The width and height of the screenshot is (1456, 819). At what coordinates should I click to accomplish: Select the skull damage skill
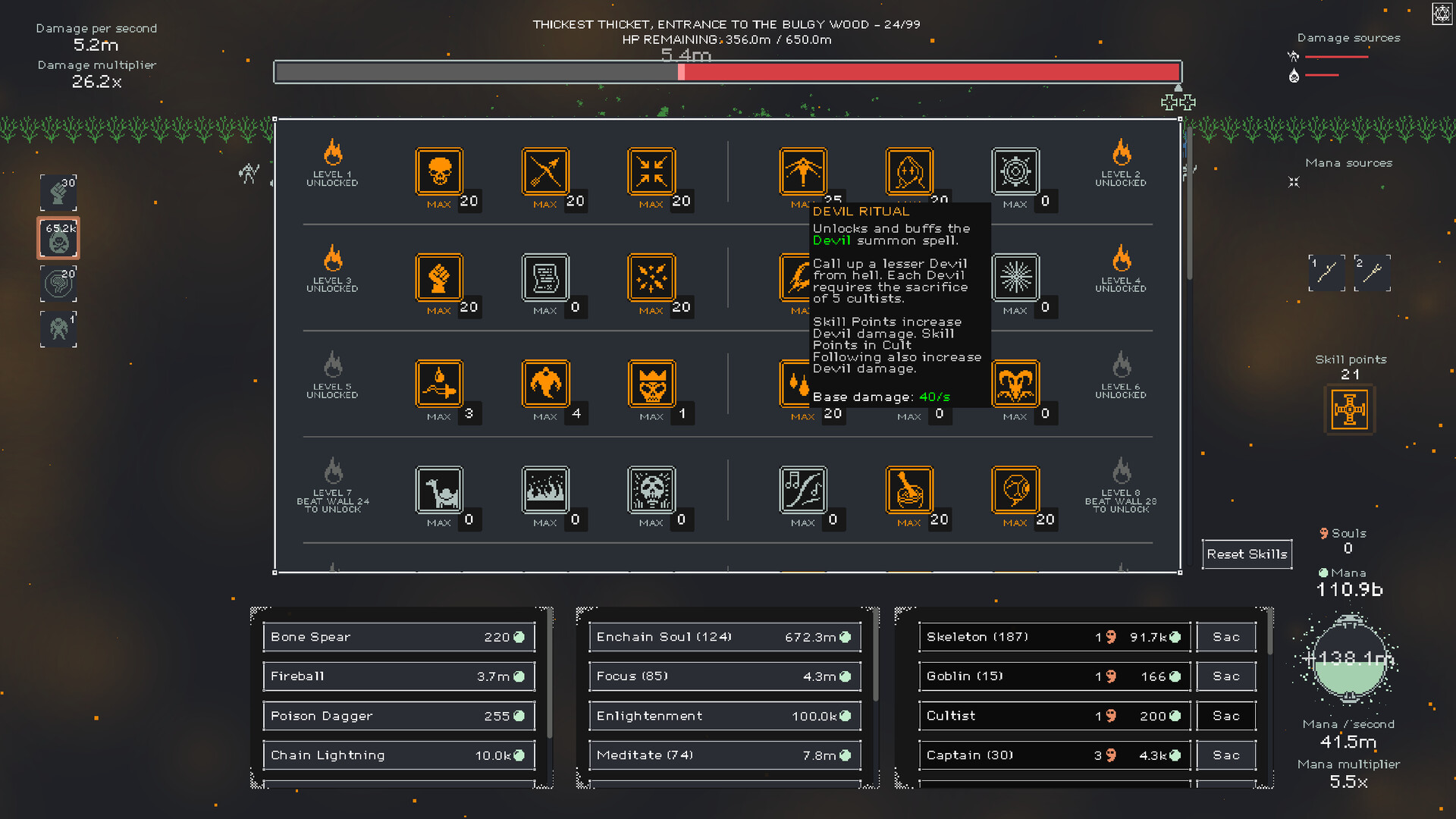[x=438, y=171]
